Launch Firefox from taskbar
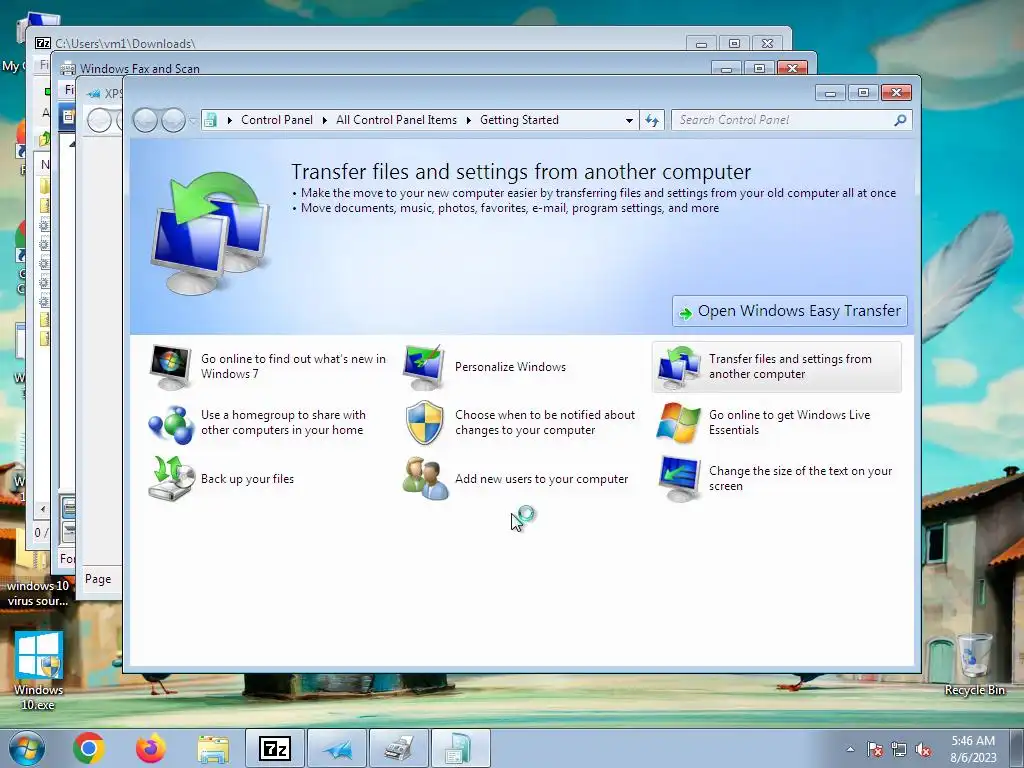The height and width of the screenshot is (768, 1024). (151, 748)
